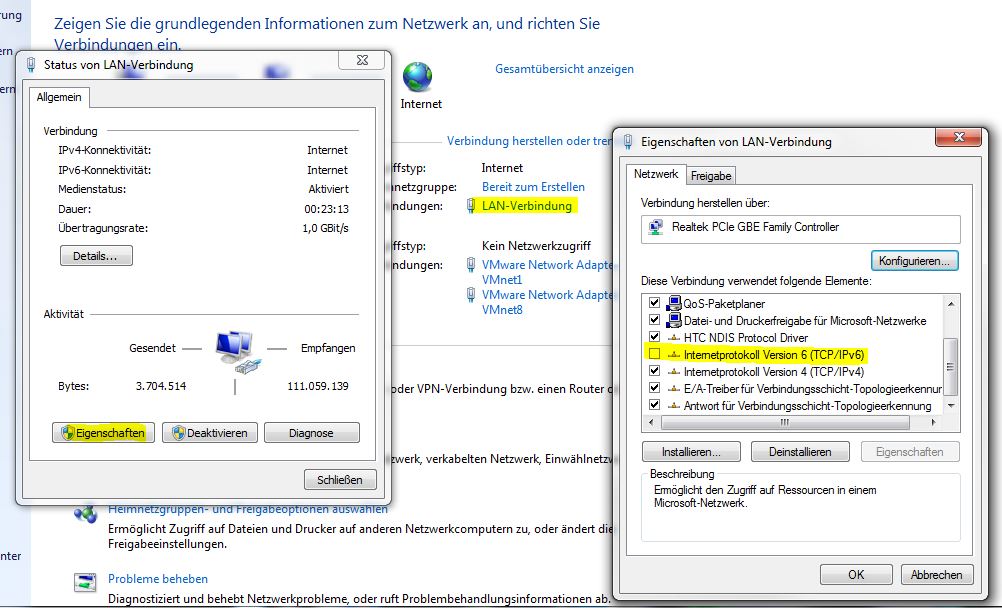Click the Datei- und Druckerfreigabe item icon
The image size is (1002, 608).
coord(674,320)
